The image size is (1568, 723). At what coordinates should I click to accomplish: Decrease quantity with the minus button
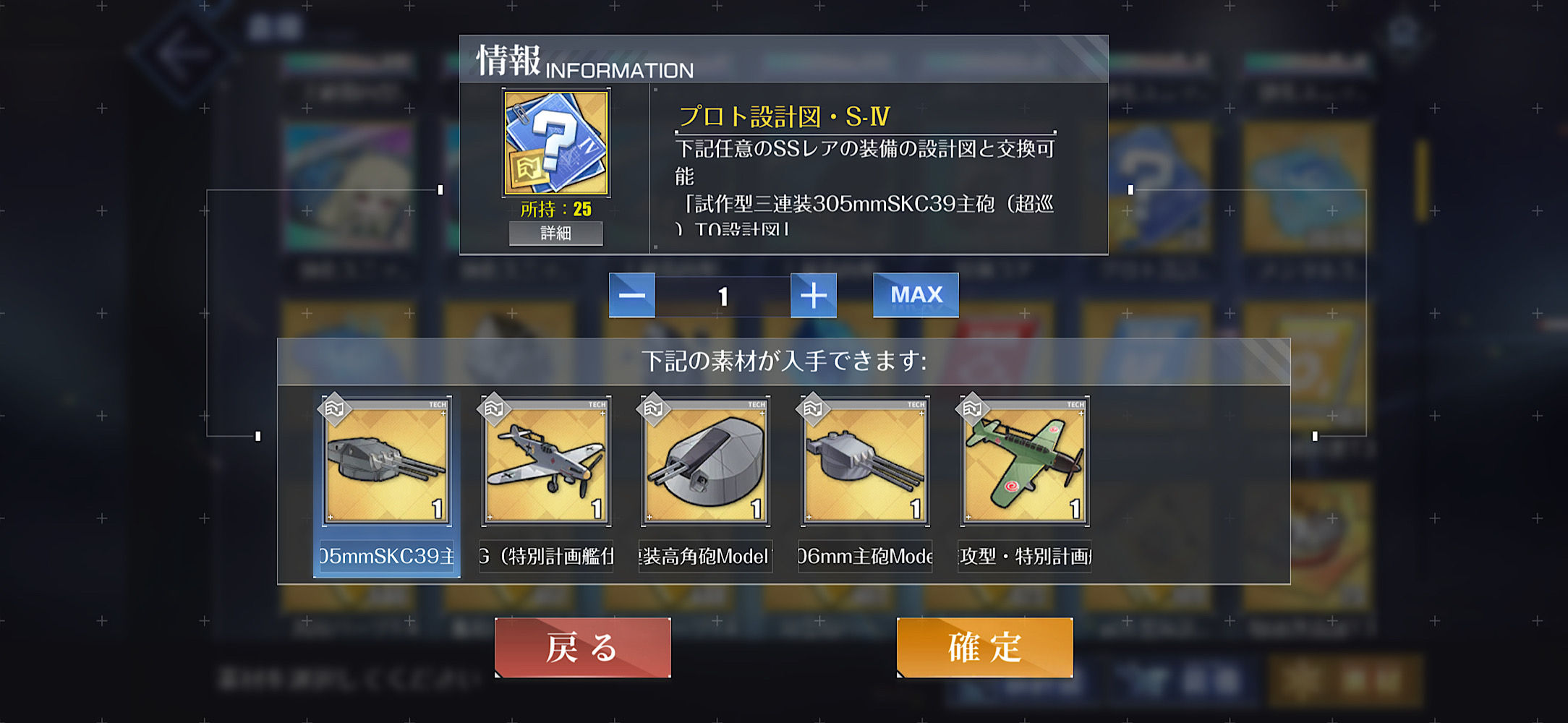(632, 295)
